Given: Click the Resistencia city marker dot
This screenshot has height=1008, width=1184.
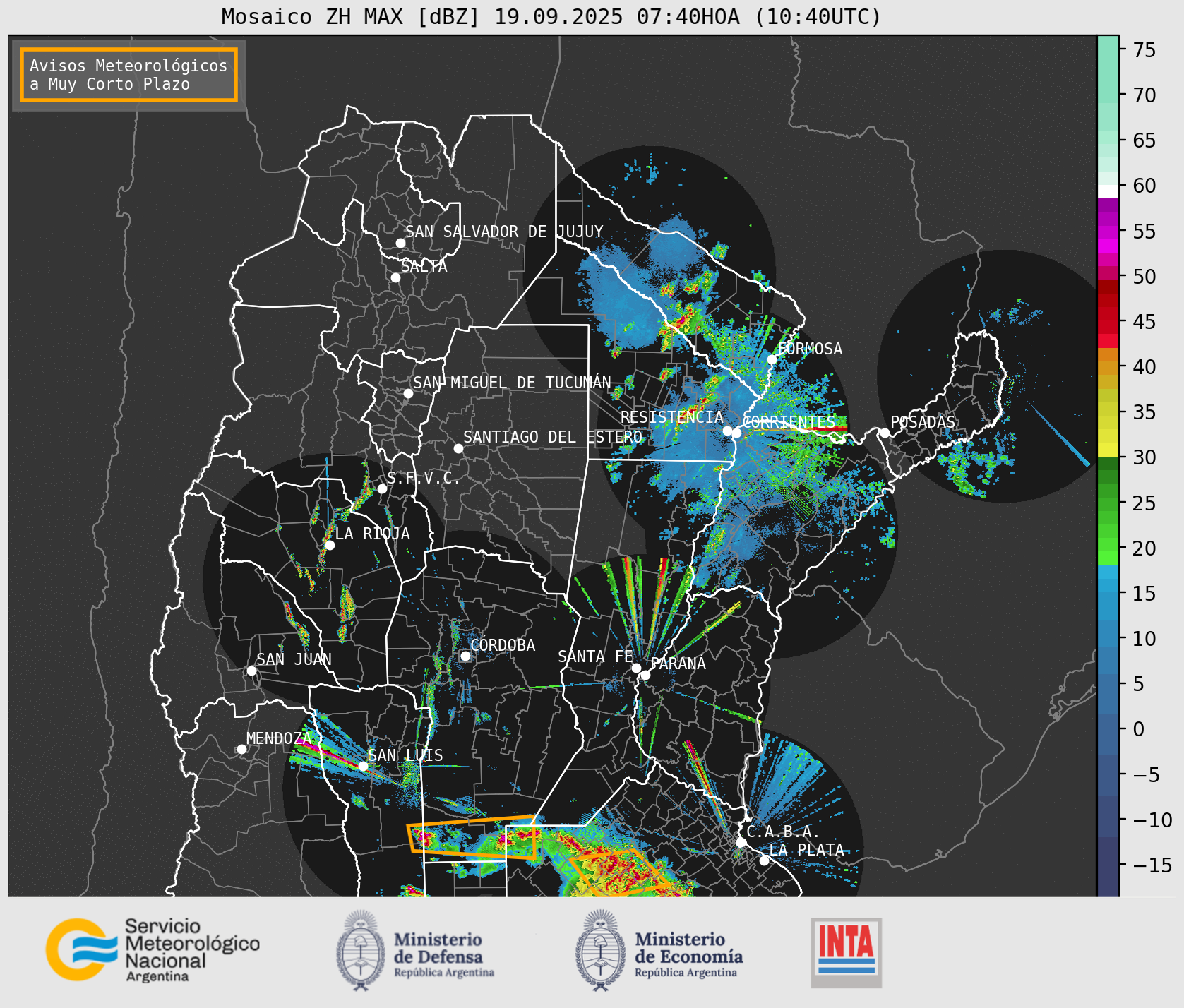Looking at the screenshot, I should (727, 431).
